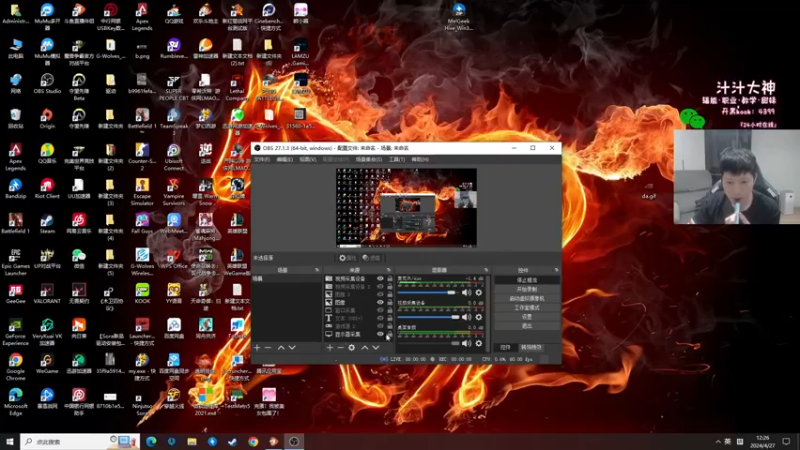Open Steam desktop shortcut
Image resolution: width=800 pixels, height=450 pixels.
coord(47,220)
